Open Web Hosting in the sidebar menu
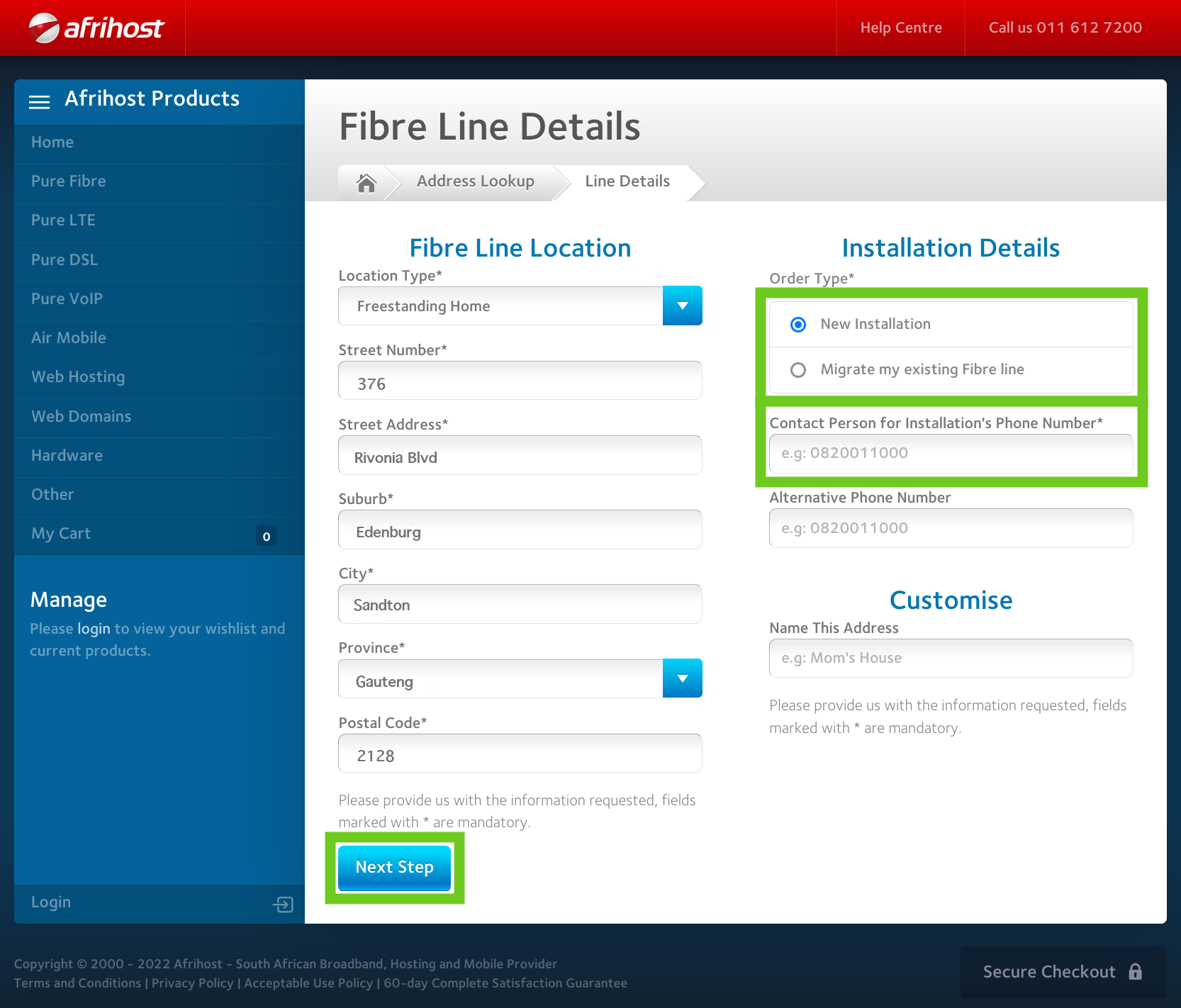The image size is (1181, 1008). point(78,377)
